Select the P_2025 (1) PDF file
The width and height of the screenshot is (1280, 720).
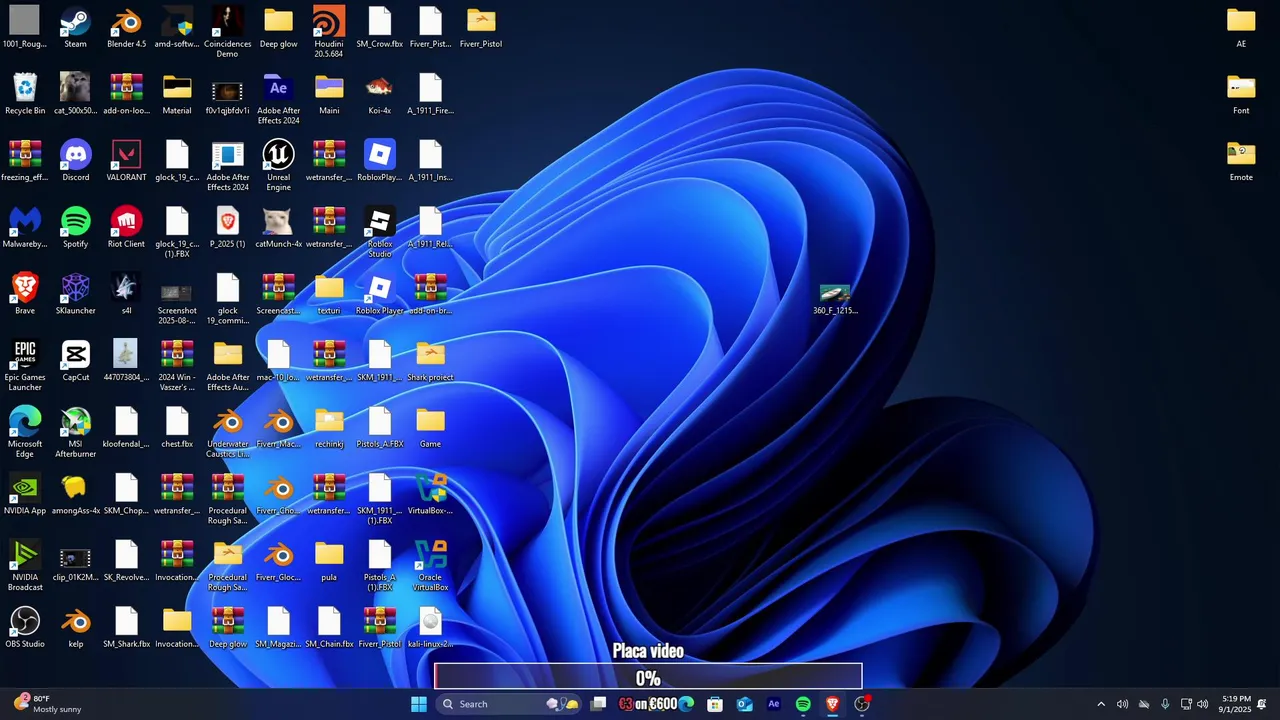[228, 228]
